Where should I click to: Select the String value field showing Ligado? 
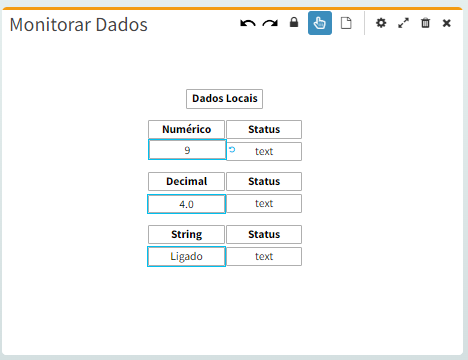pos(186,256)
